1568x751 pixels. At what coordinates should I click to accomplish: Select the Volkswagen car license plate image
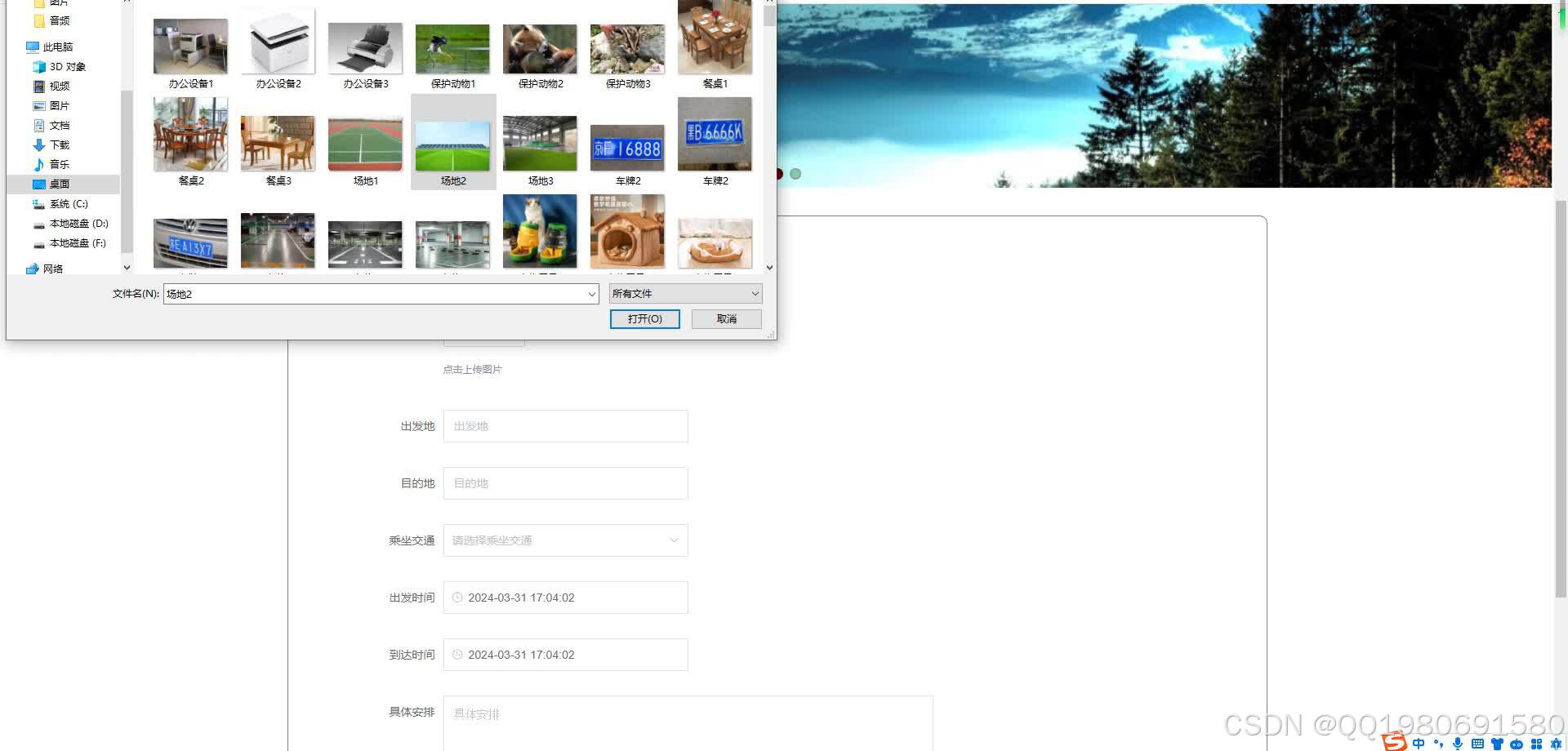pyautogui.click(x=190, y=242)
